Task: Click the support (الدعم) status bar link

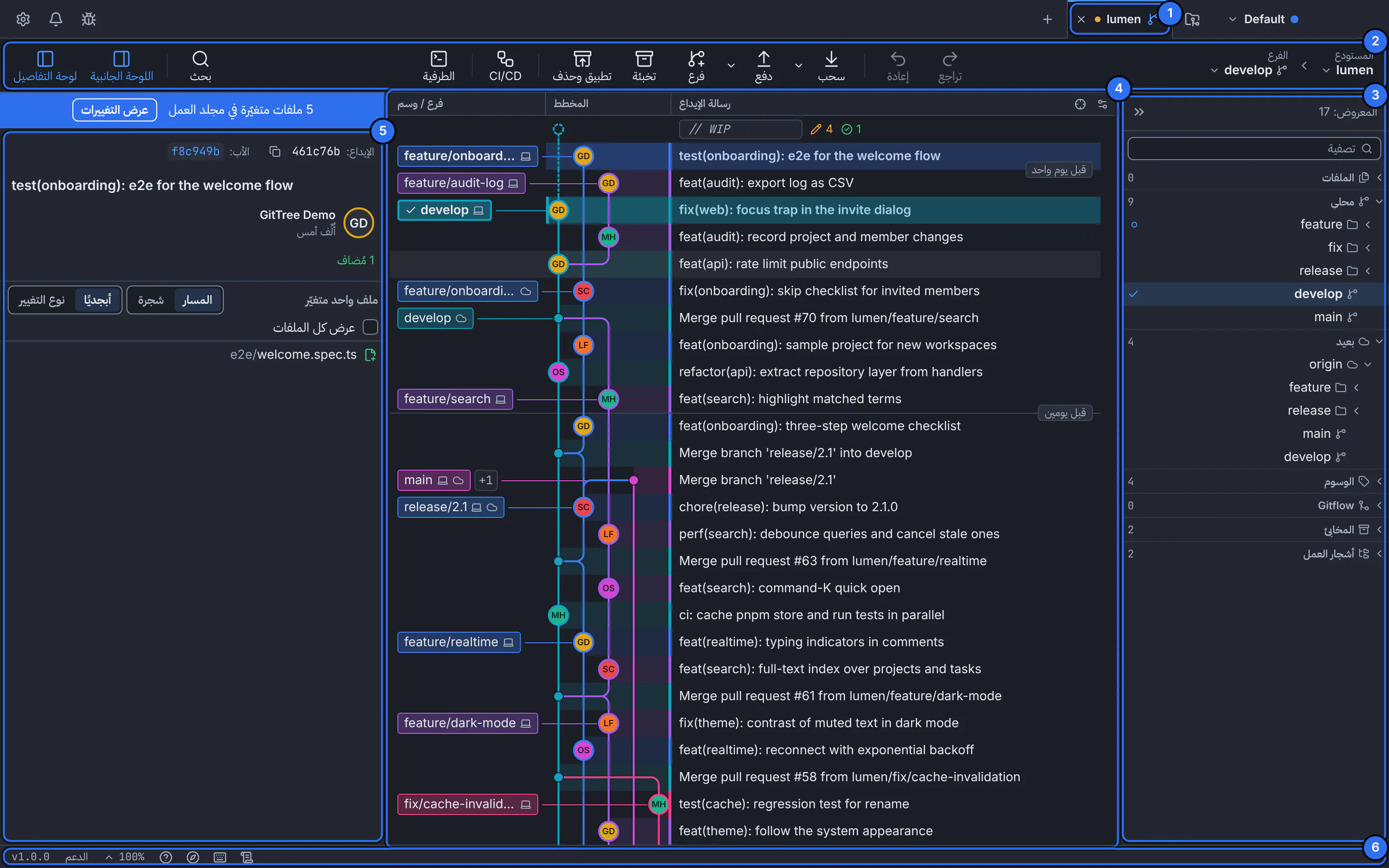Action: [76, 857]
